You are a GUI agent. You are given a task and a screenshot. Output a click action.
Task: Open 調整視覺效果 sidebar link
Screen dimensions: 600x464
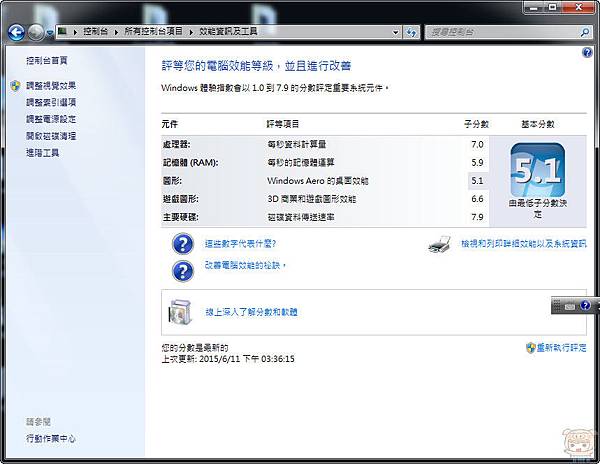pyautogui.click(x=51, y=86)
